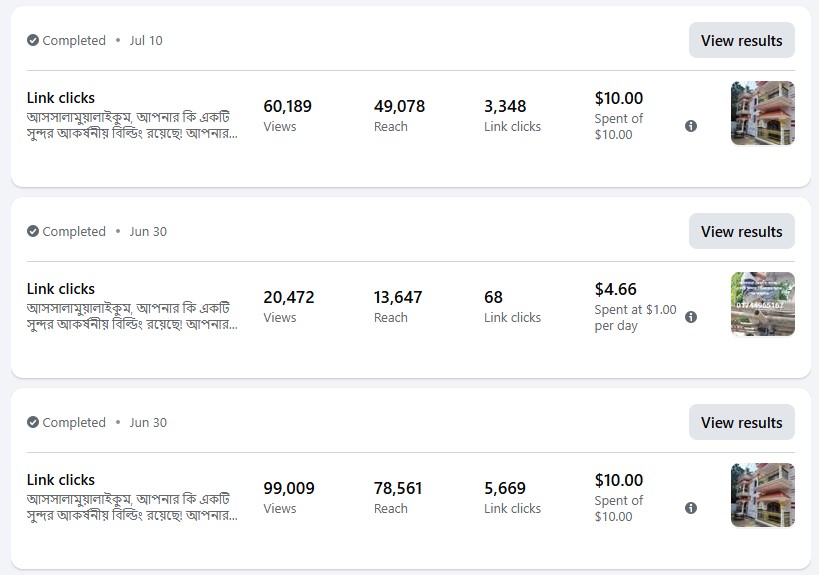Click Bengali ad description on Jul 10 ad
819x575 pixels.
(x=132, y=125)
